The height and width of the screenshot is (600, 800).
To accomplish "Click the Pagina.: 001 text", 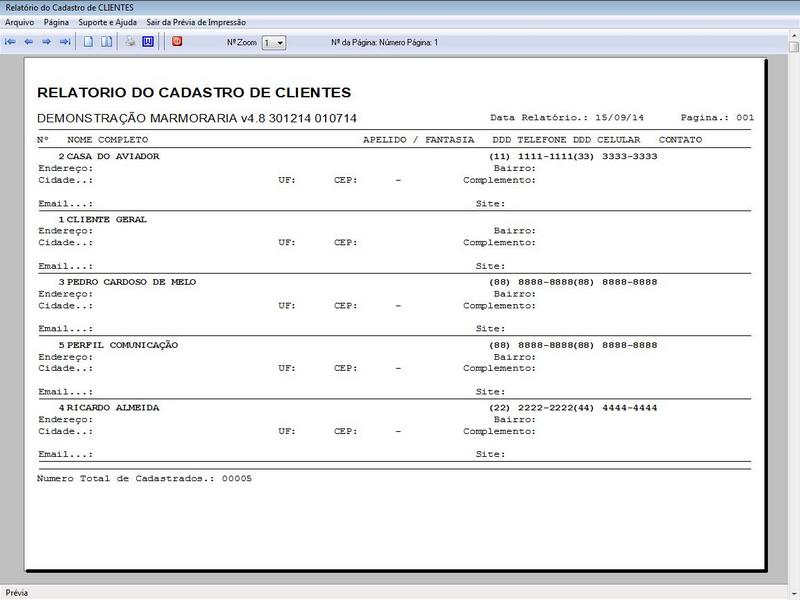I will [x=717, y=117].
